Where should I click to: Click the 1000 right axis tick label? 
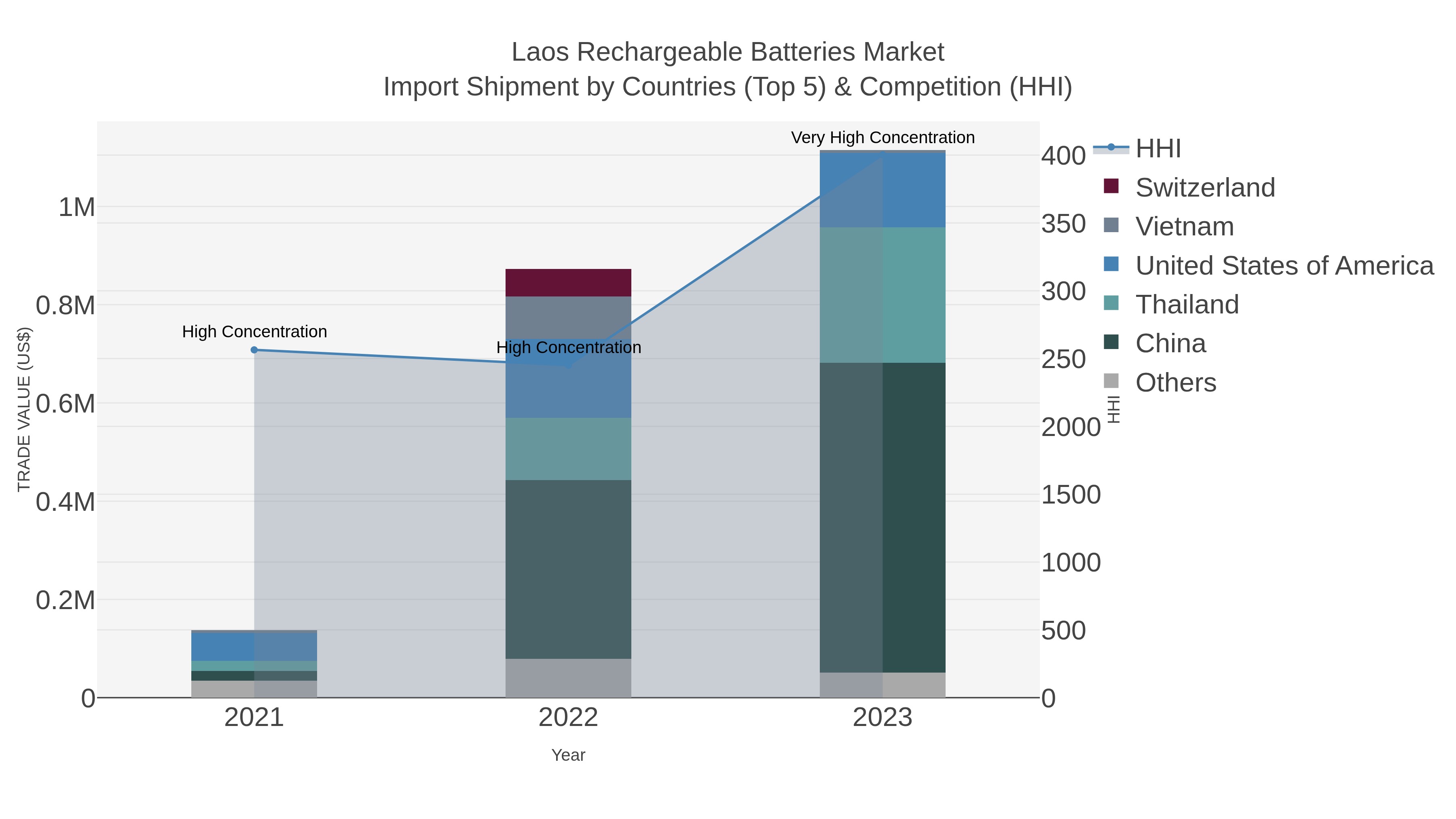pyautogui.click(x=1071, y=563)
